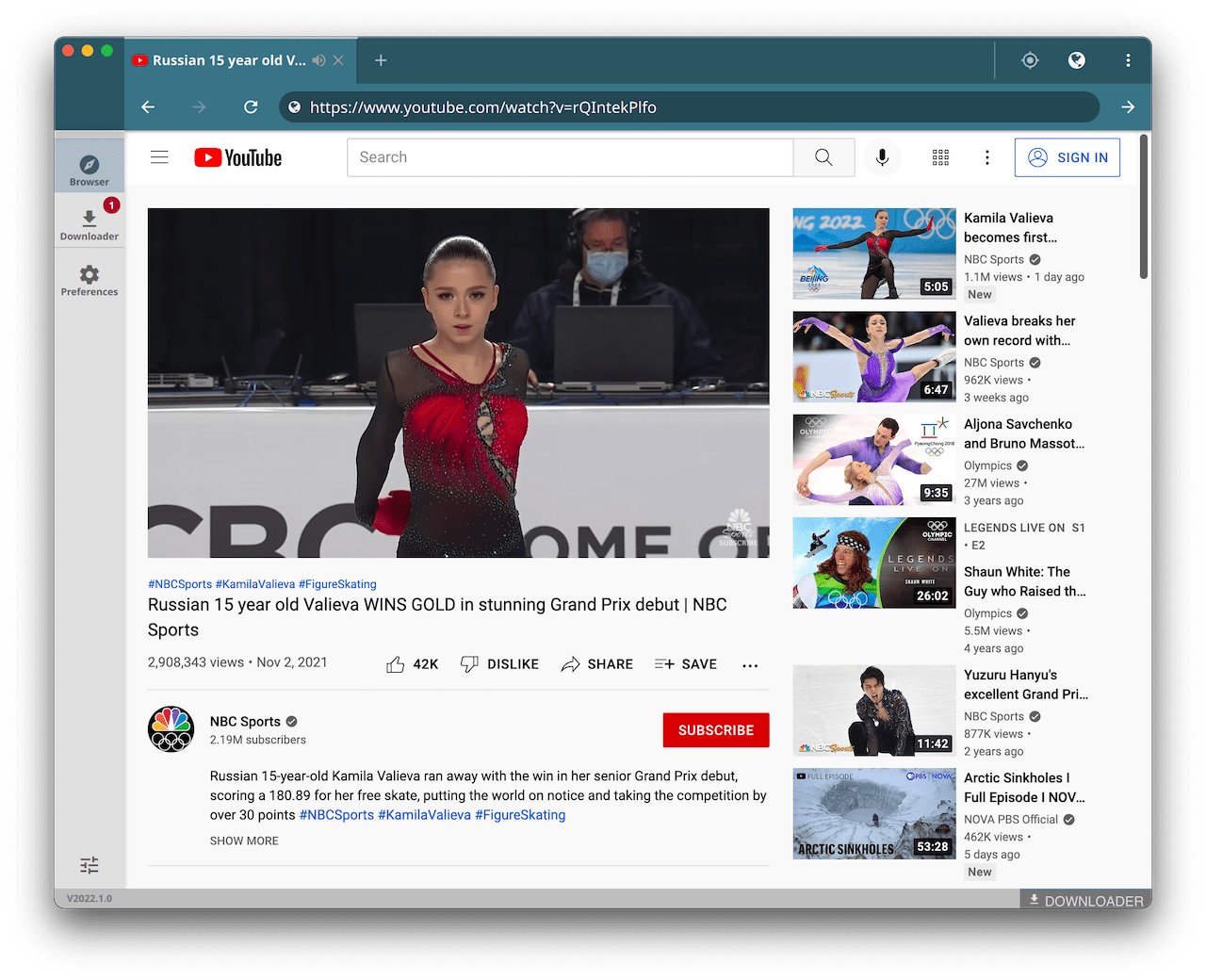Click the URL address bar
This screenshot has width=1206, height=980.
[689, 107]
